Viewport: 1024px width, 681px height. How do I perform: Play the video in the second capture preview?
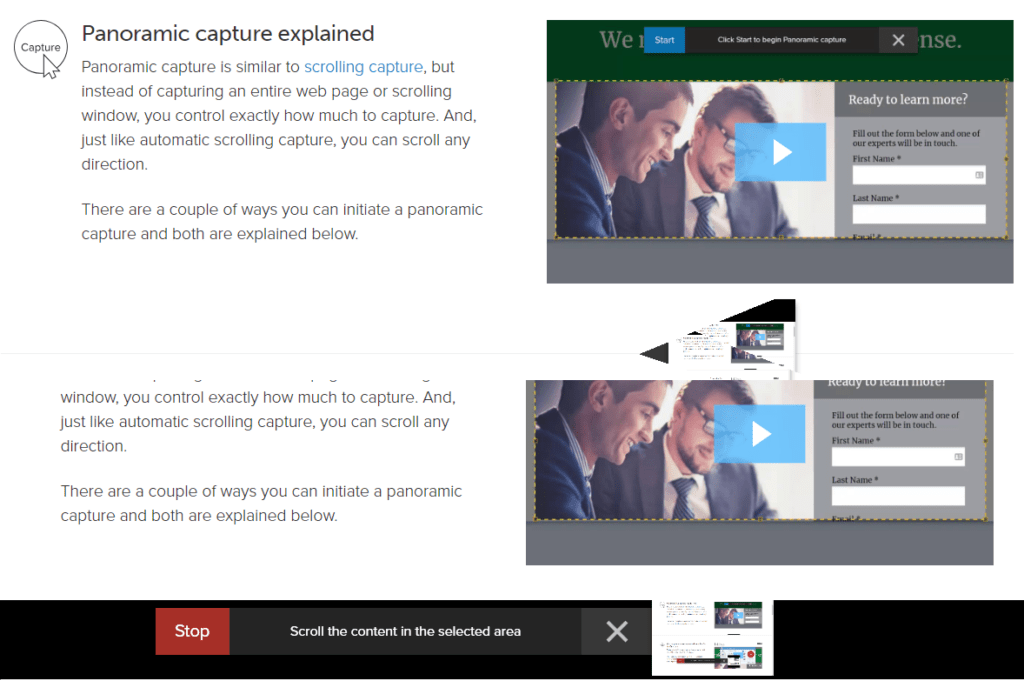click(x=760, y=433)
